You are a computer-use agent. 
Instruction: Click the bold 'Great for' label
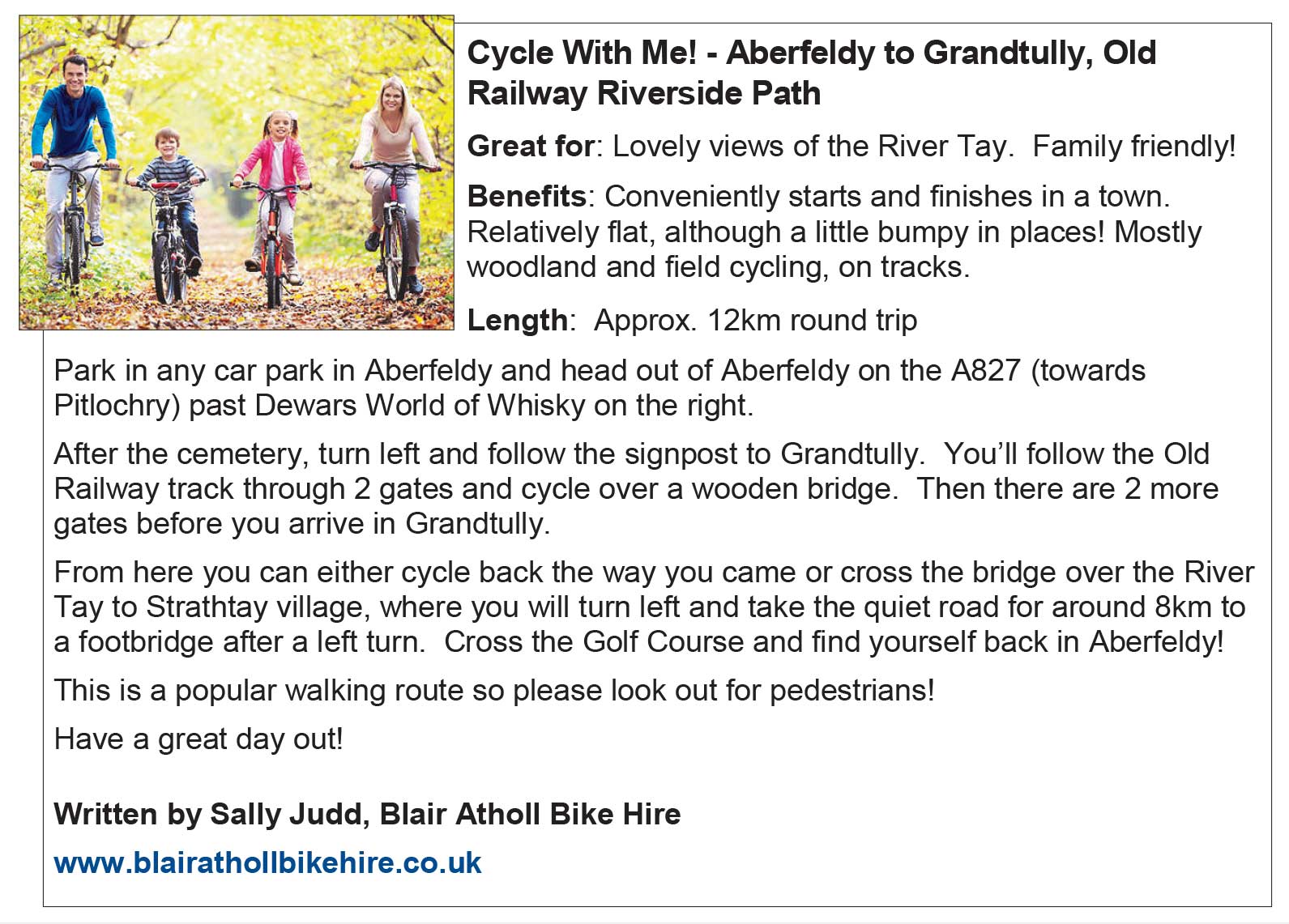tap(531, 147)
